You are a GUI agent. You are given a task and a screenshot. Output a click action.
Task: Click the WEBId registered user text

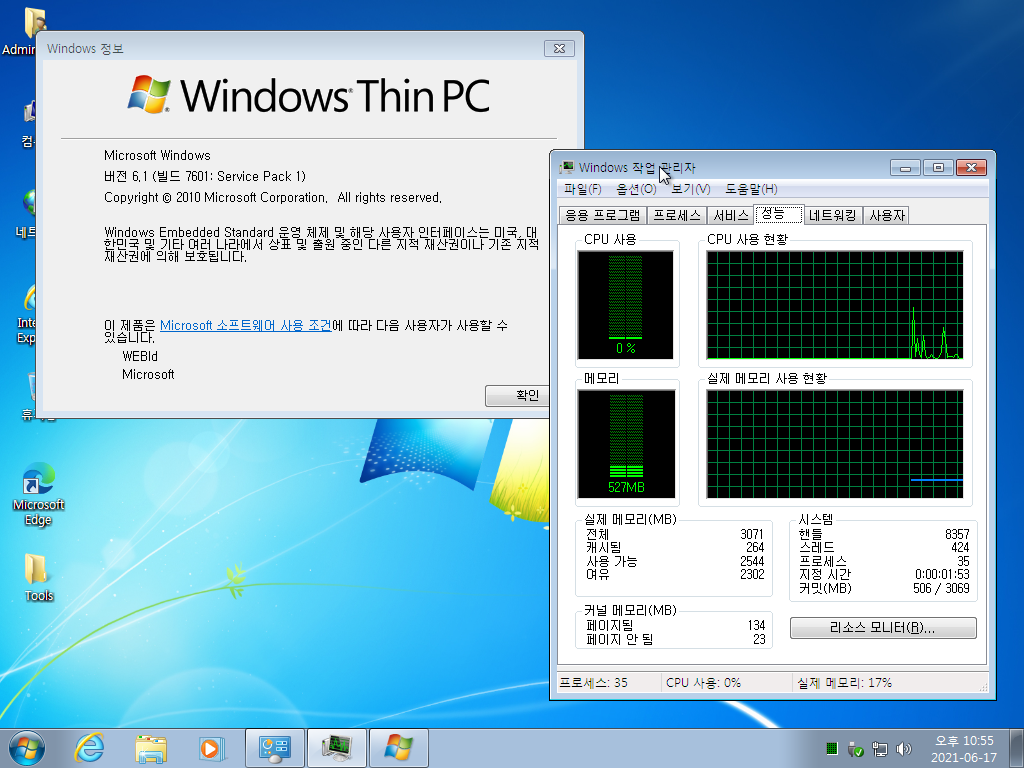coord(140,357)
